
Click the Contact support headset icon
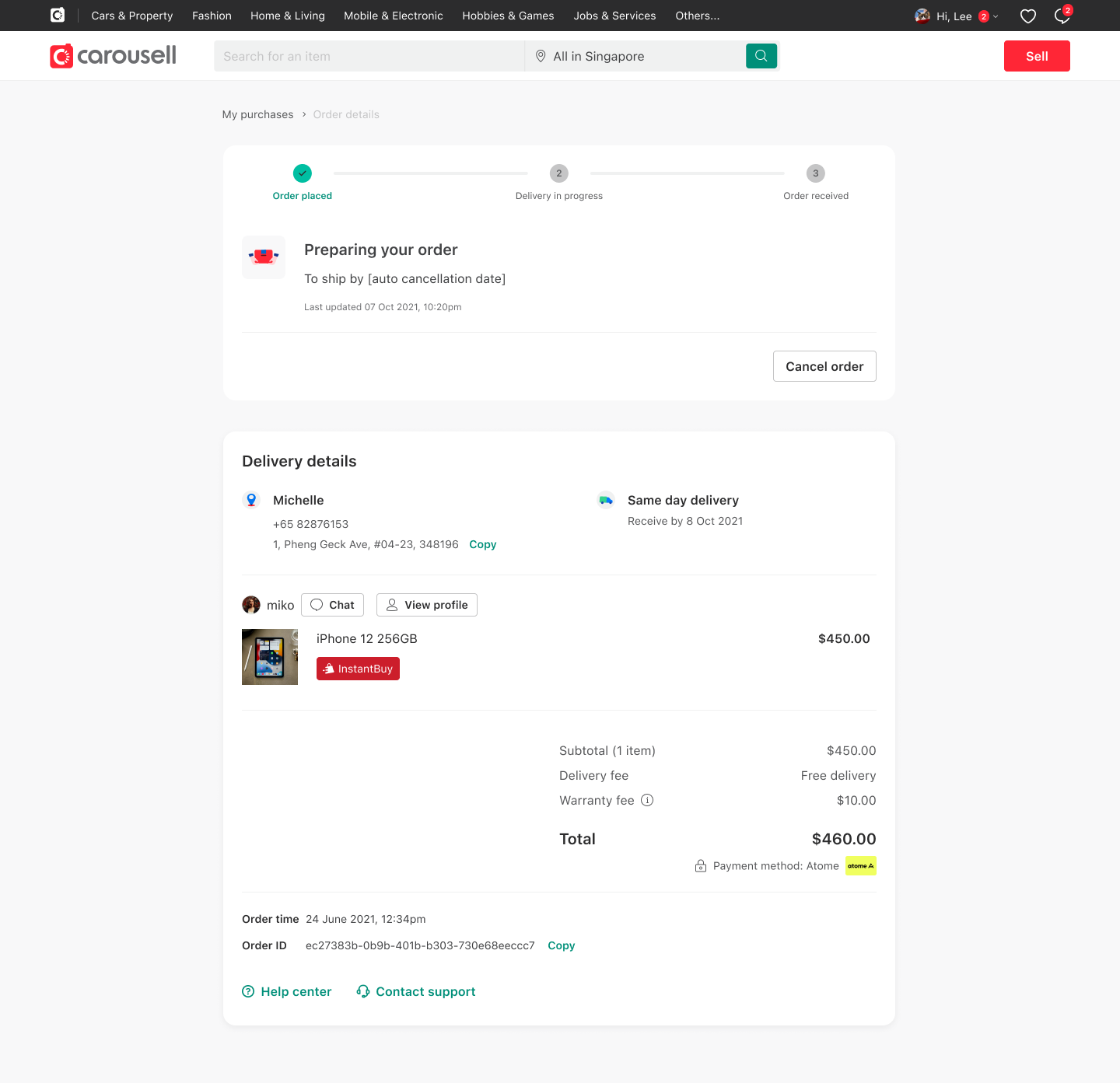tap(362, 991)
